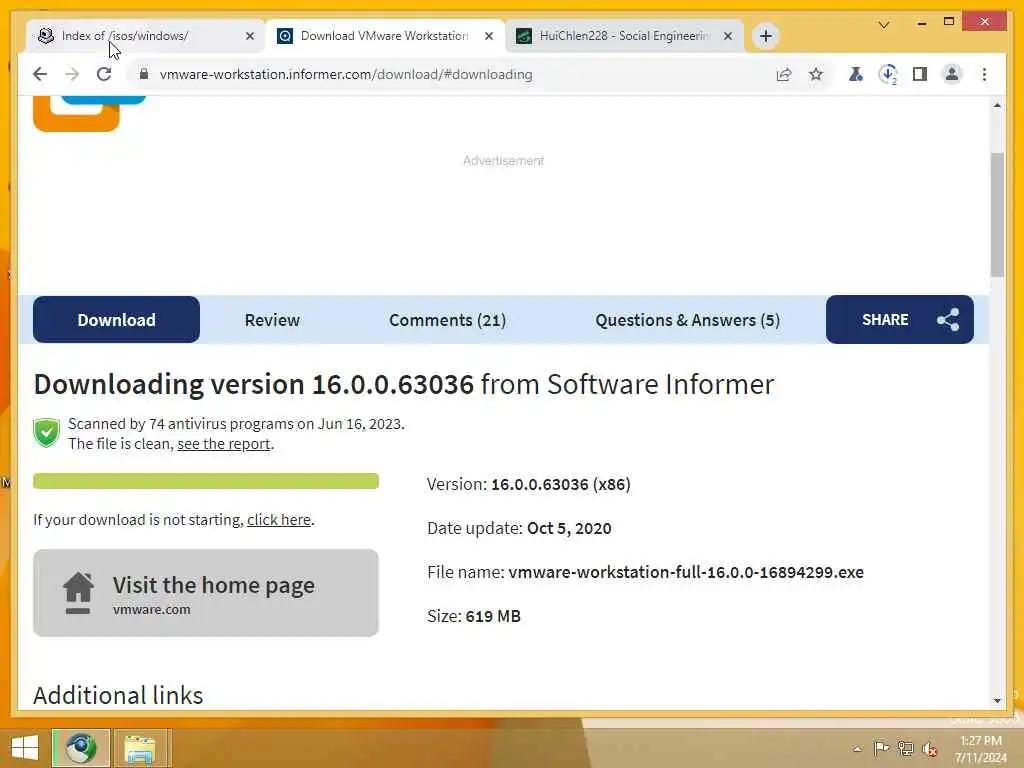
Task: Go back with the browser back arrow
Action: 40,74
